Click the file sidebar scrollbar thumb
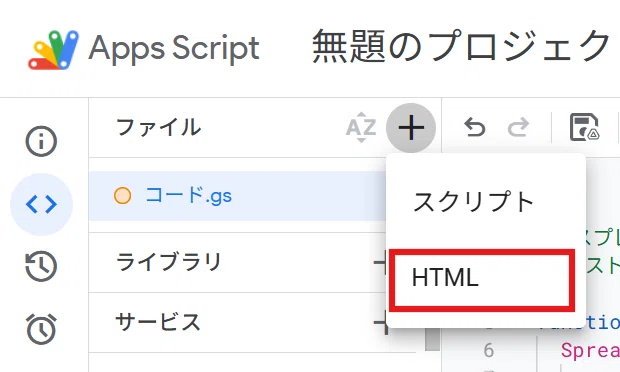 (432, 339)
